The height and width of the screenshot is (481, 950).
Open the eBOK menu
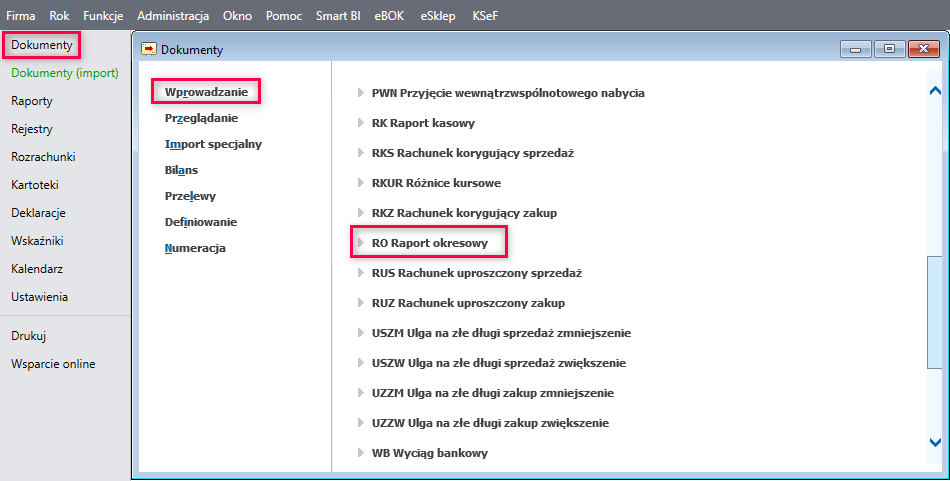(x=389, y=16)
